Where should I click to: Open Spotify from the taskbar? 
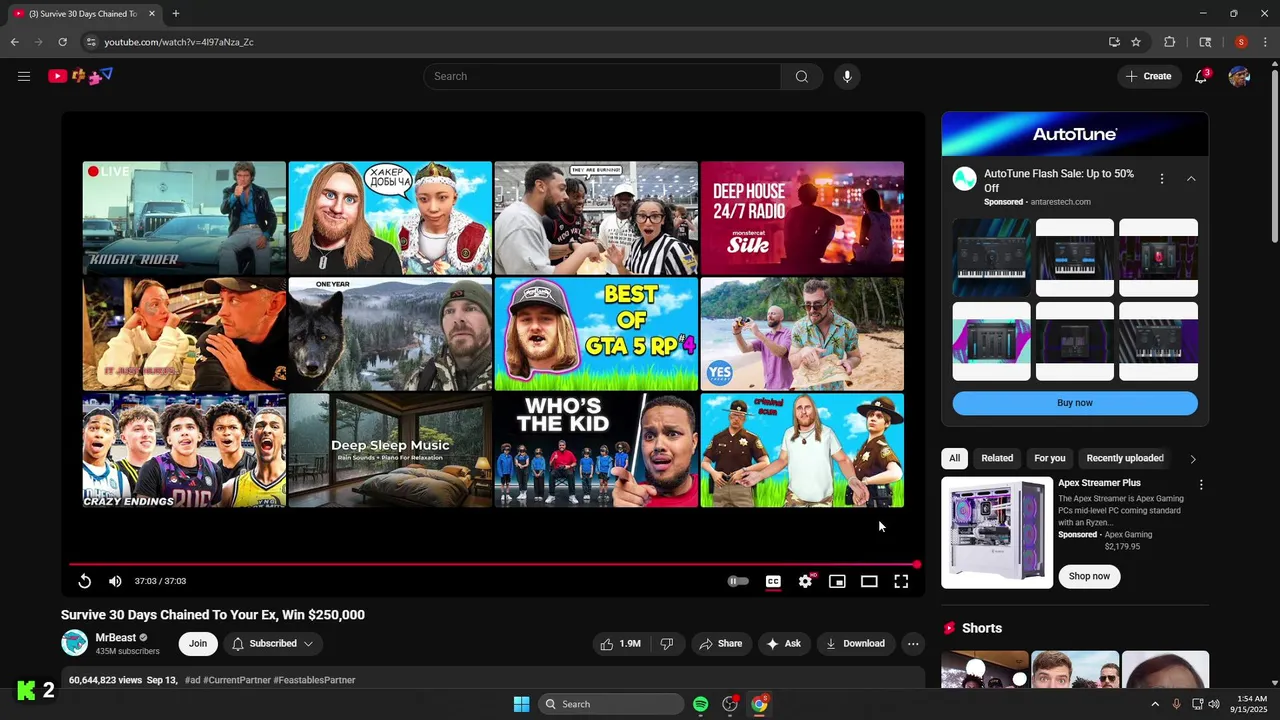point(700,704)
